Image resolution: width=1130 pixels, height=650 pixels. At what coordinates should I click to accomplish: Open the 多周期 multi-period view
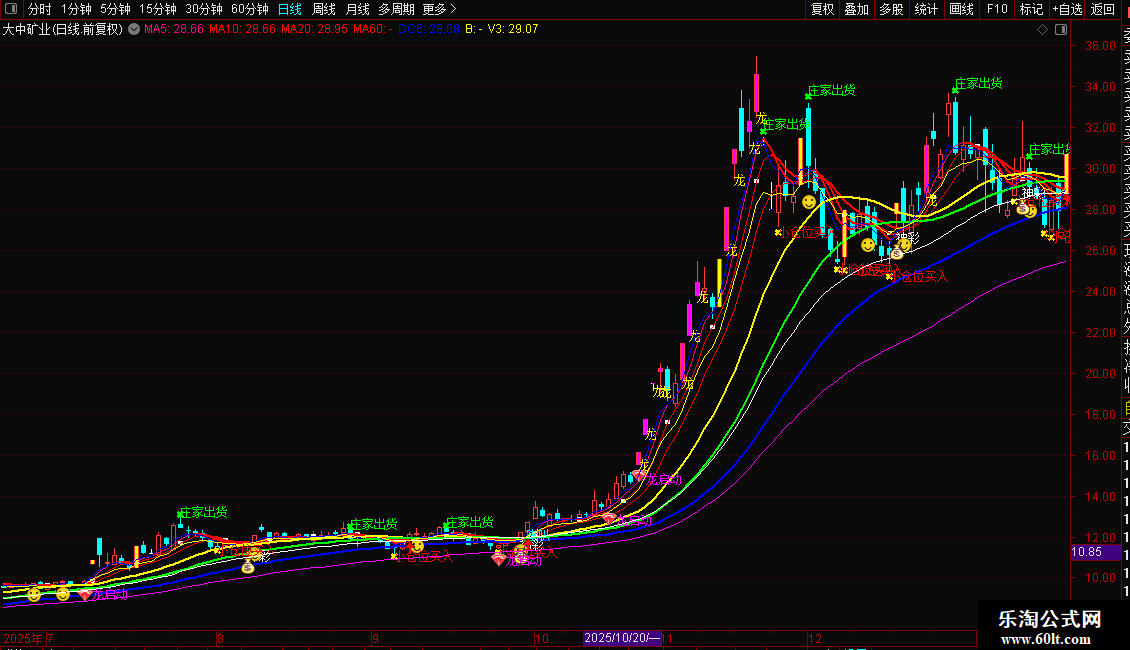coord(396,9)
